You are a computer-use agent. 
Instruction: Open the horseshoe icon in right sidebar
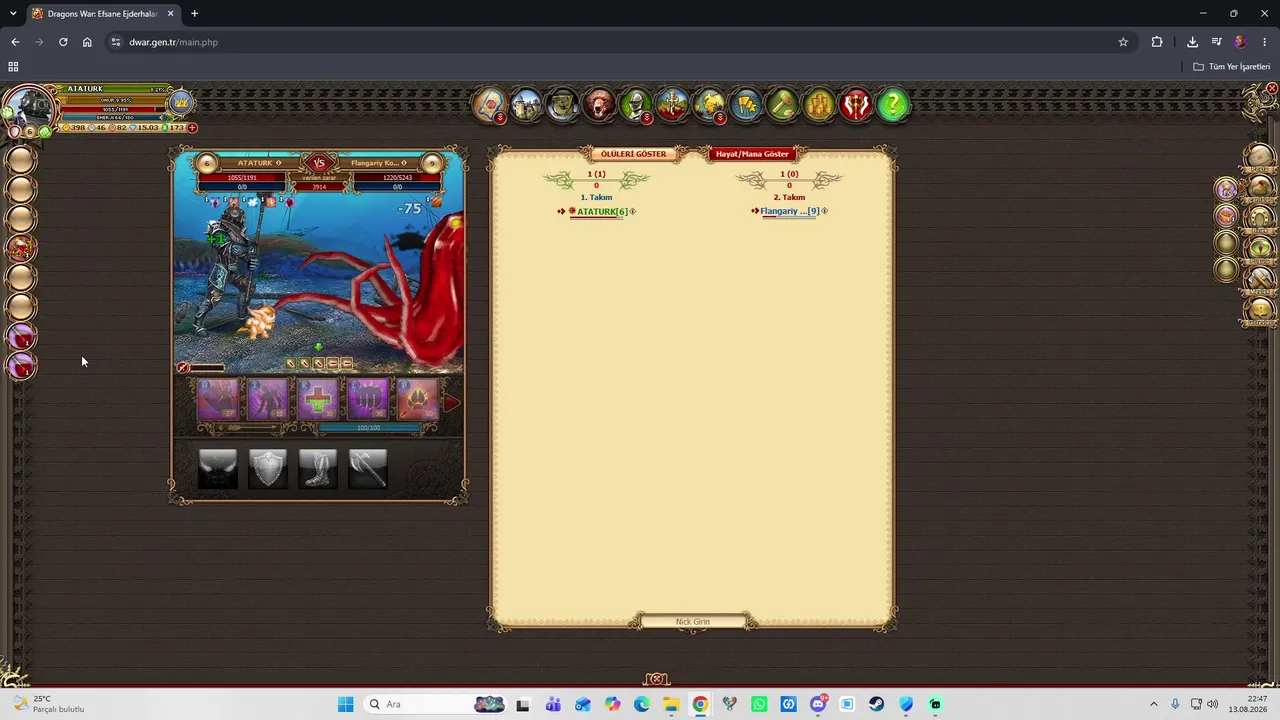coord(1260,216)
